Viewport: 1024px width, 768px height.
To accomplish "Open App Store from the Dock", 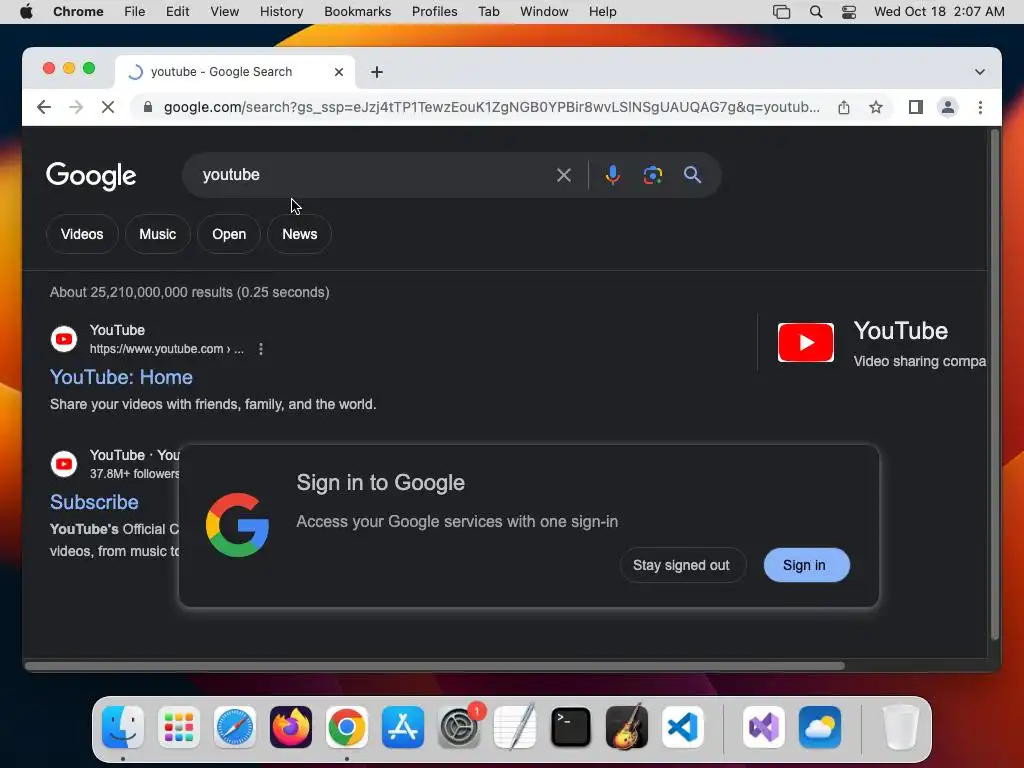I will (403, 727).
